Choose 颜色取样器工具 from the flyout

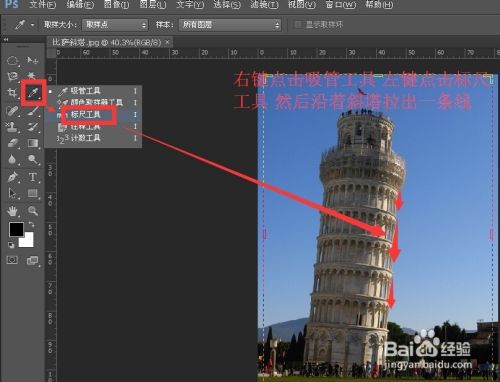tap(93, 102)
